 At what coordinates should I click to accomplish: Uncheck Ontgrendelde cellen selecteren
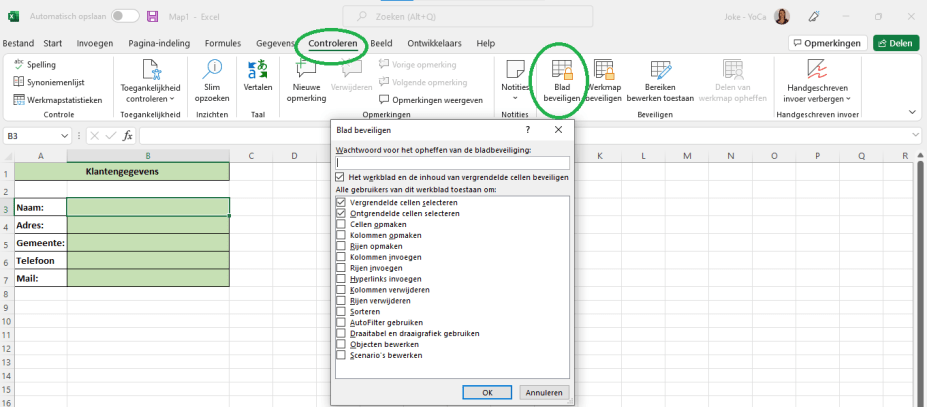341,213
